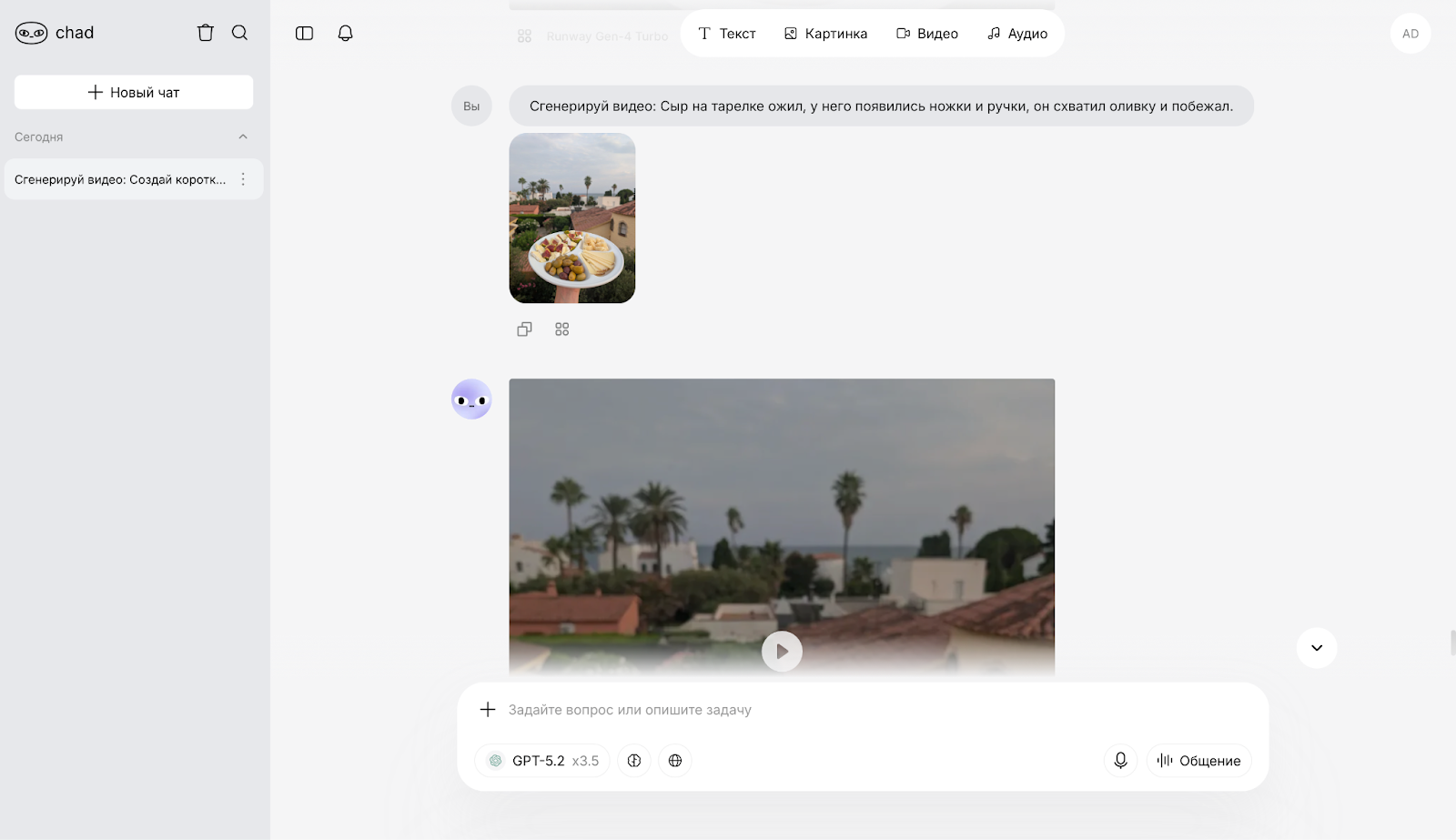Switch to the Аудио tab
Image resolution: width=1456 pixels, height=840 pixels.
[x=1017, y=34]
